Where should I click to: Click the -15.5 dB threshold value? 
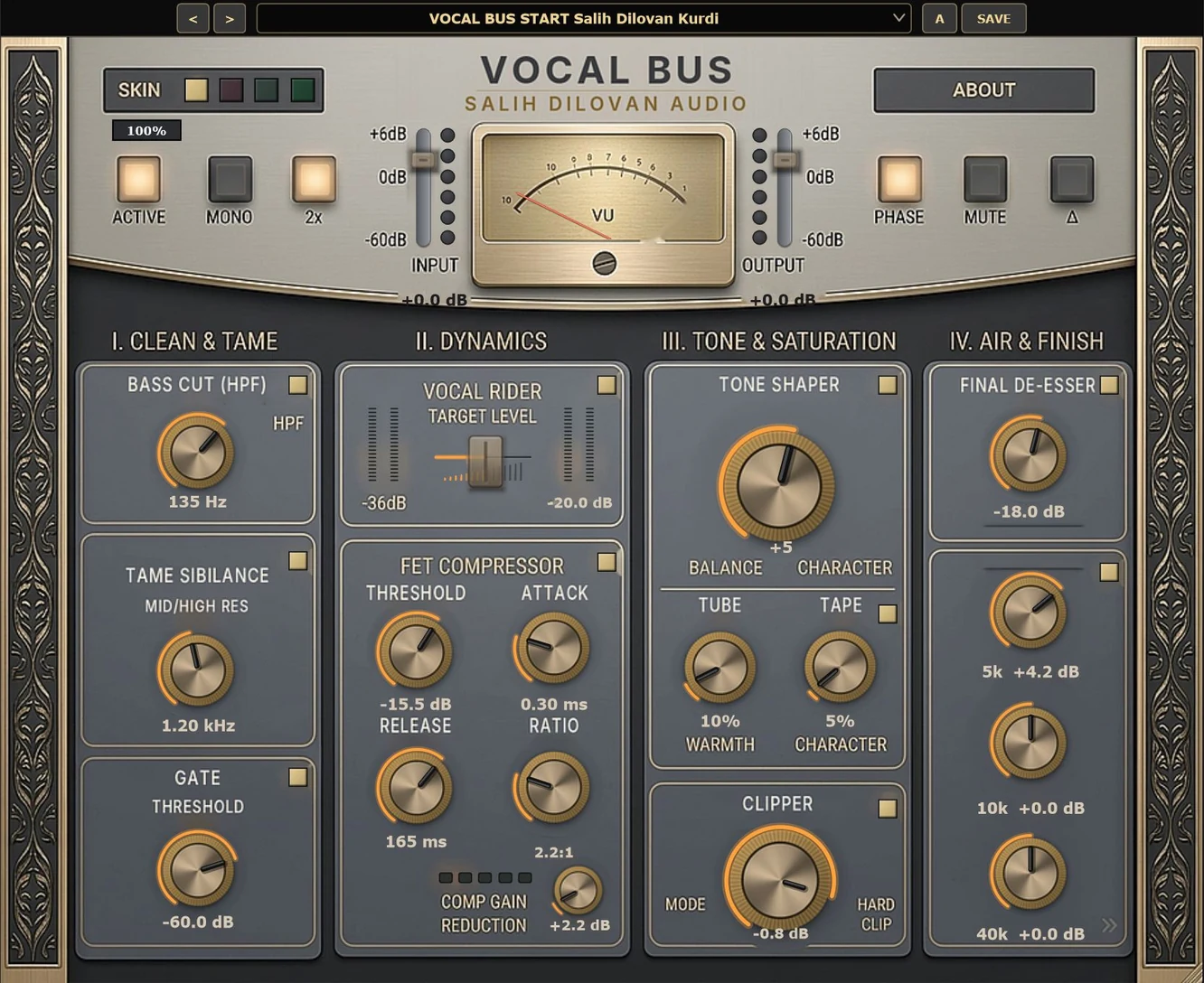[415, 704]
